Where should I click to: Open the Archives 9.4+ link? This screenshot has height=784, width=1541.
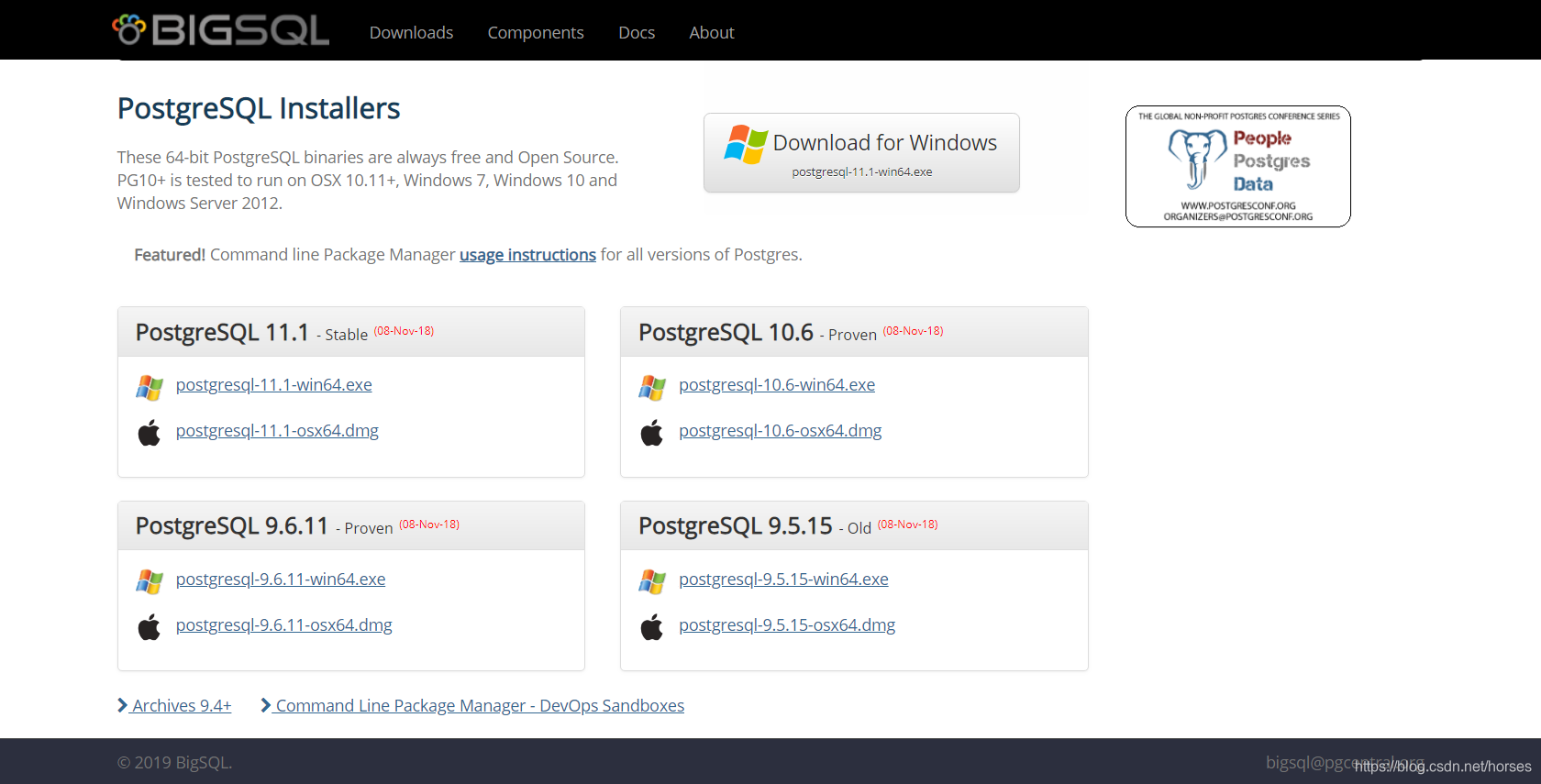[174, 705]
